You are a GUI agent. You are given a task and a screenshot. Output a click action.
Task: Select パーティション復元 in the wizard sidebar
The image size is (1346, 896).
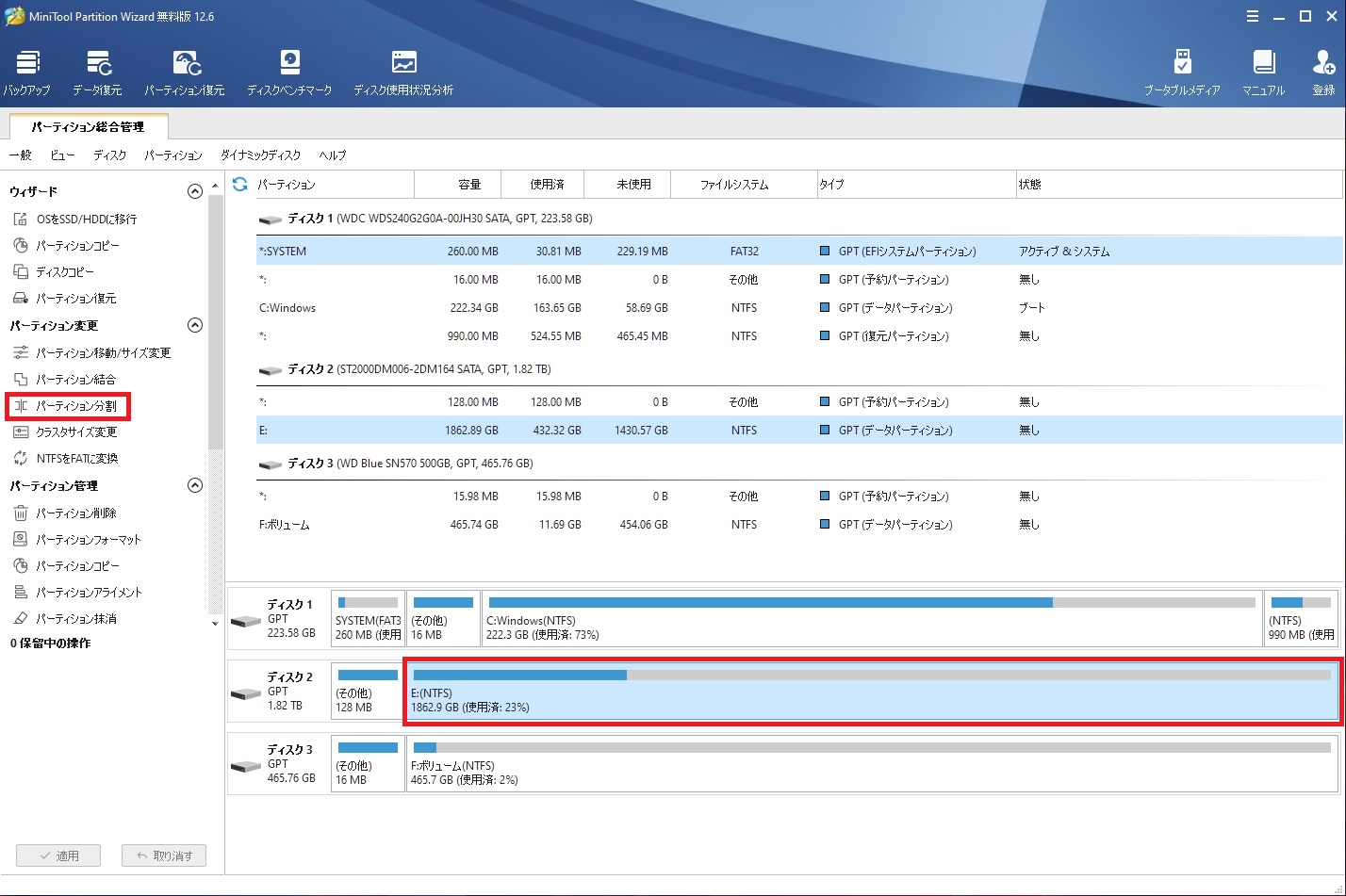(x=65, y=298)
